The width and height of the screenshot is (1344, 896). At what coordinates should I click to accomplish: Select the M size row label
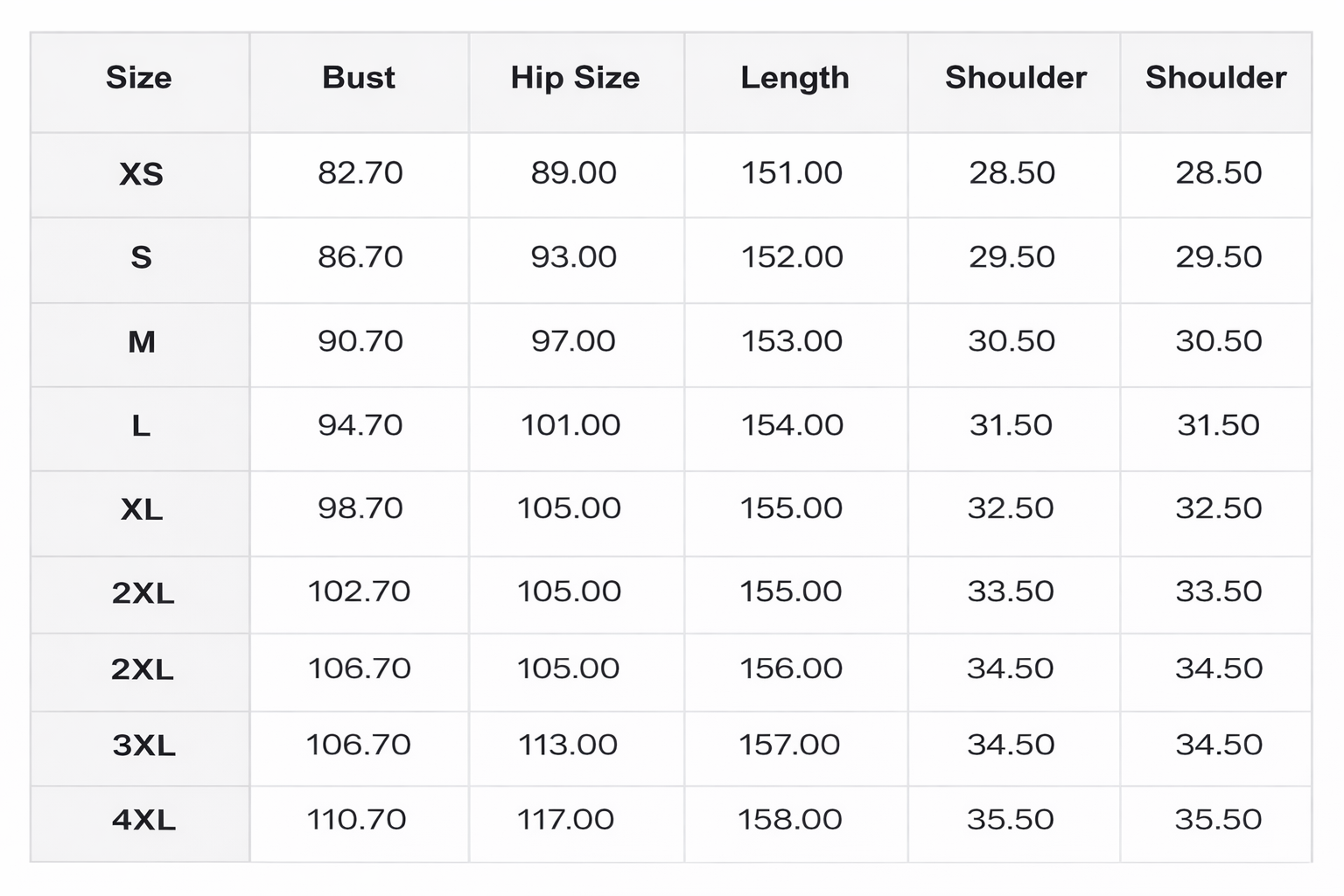click(x=141, y=341)
